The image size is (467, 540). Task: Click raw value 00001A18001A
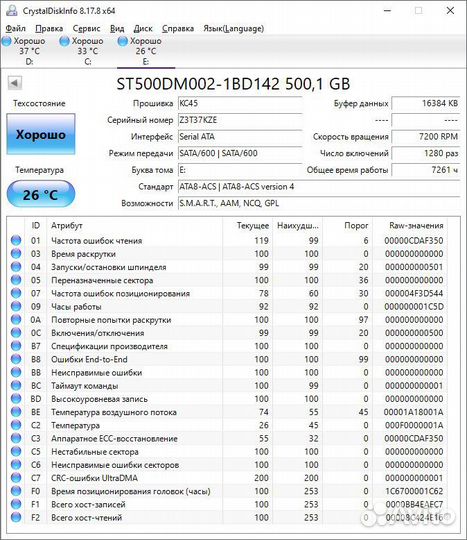pyautogui.click(x=414, y=412)
